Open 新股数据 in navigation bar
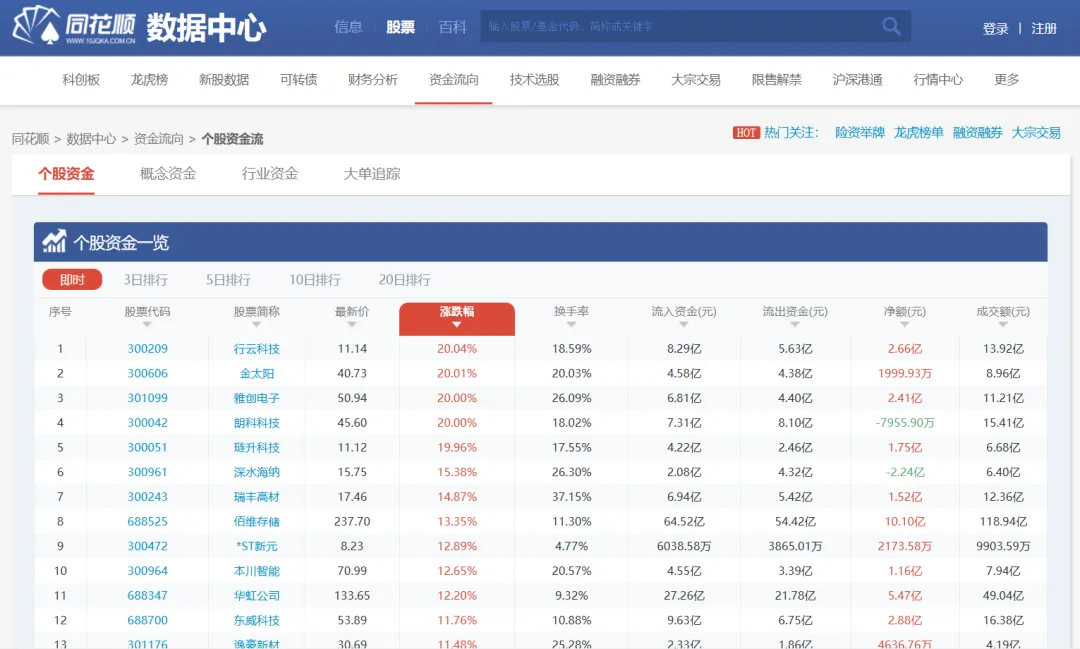 coord(224,80)
